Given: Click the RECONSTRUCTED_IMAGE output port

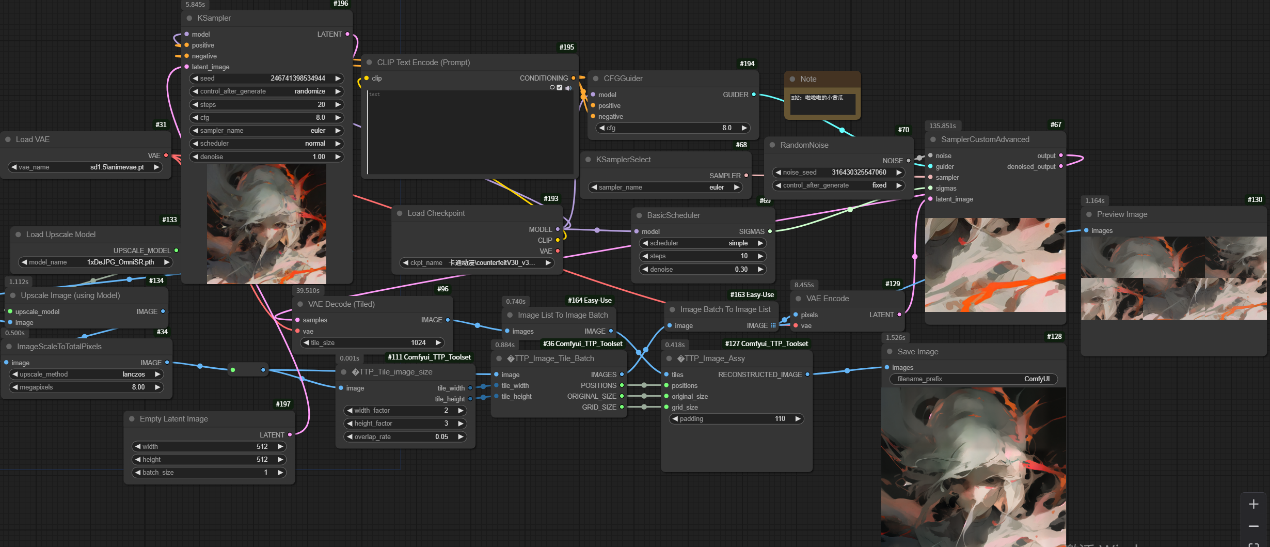Looking at the screenshot, I should pos(811,374).
